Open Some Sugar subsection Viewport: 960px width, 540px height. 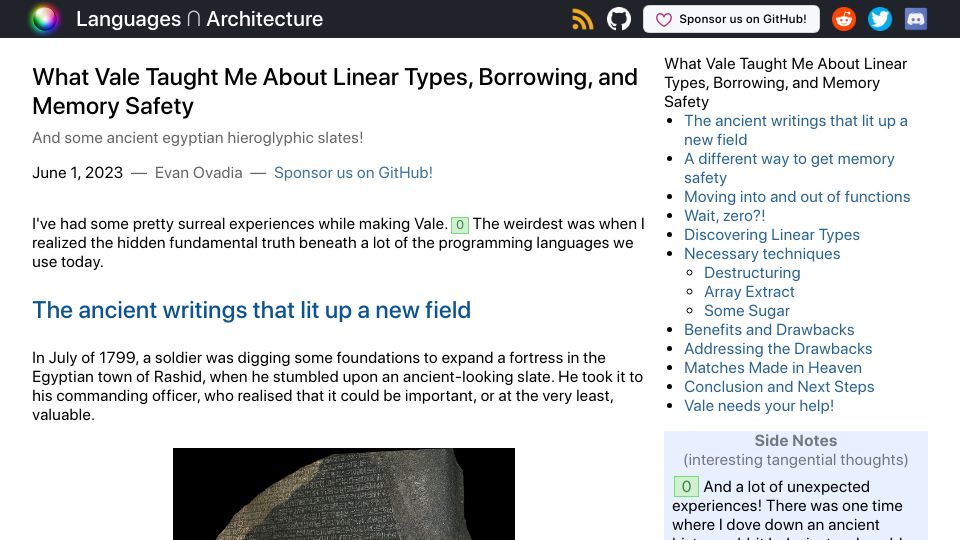(746, 310)
